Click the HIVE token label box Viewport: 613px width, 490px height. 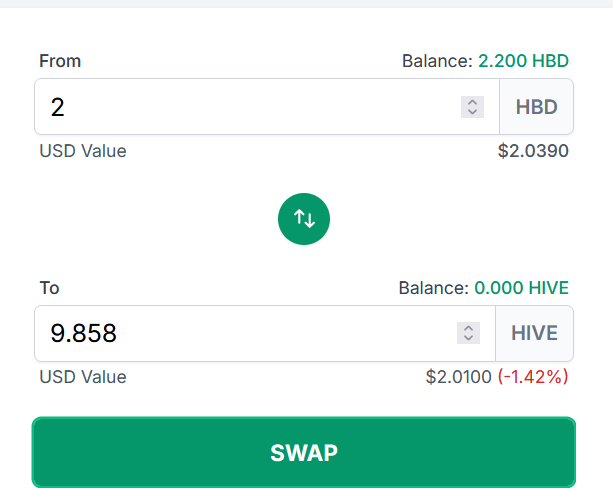pyautogui.click(x=534, y=333)
